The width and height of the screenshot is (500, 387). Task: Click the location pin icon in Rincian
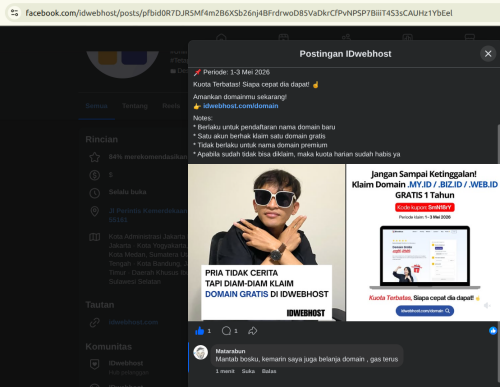pyautogui.click(x=95, y=211)
